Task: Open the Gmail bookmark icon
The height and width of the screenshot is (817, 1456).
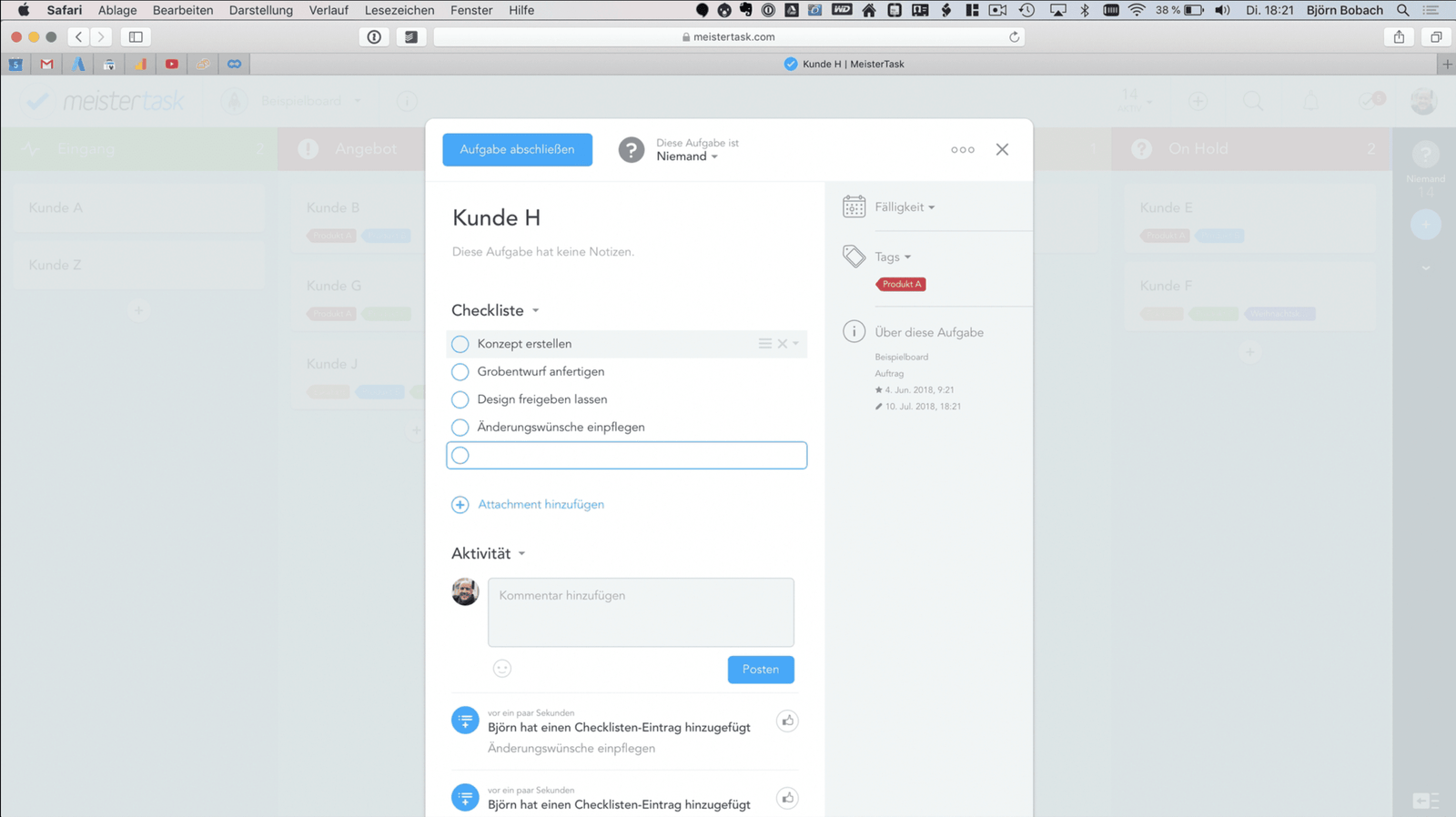Action: [x=47, y=64]
